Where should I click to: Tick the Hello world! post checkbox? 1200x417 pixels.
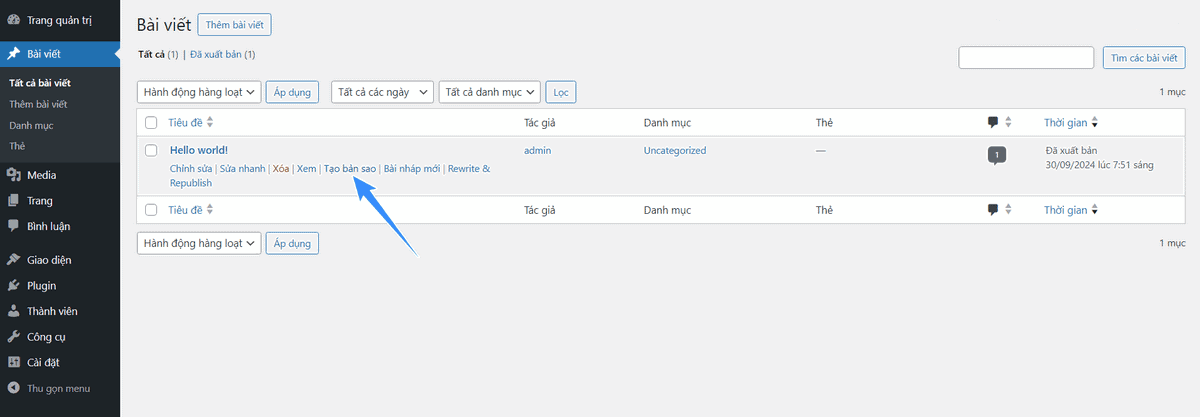pos(151,150)
